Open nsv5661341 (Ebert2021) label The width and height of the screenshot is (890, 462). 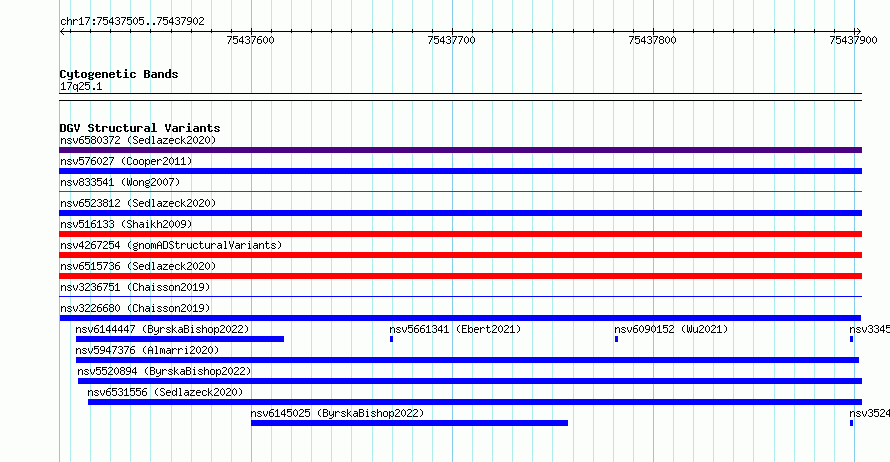pos(455,329)
